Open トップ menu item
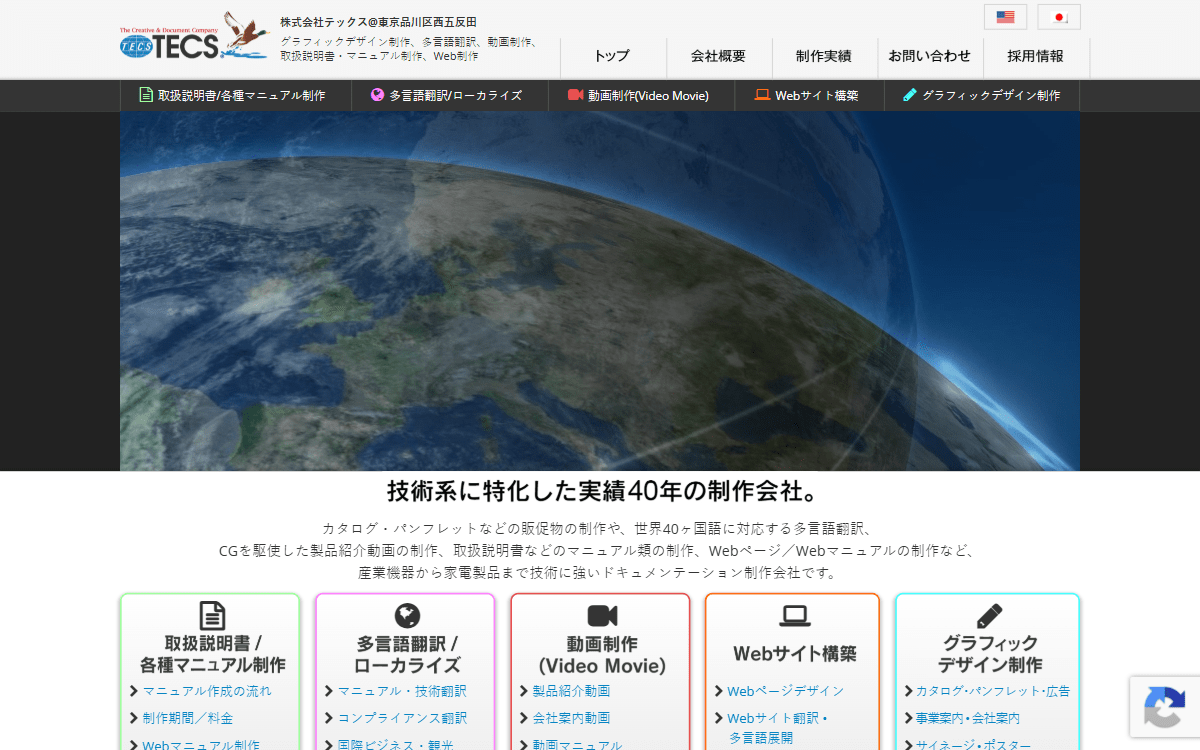The image size is (1200, 750). (x=612, y=57)
